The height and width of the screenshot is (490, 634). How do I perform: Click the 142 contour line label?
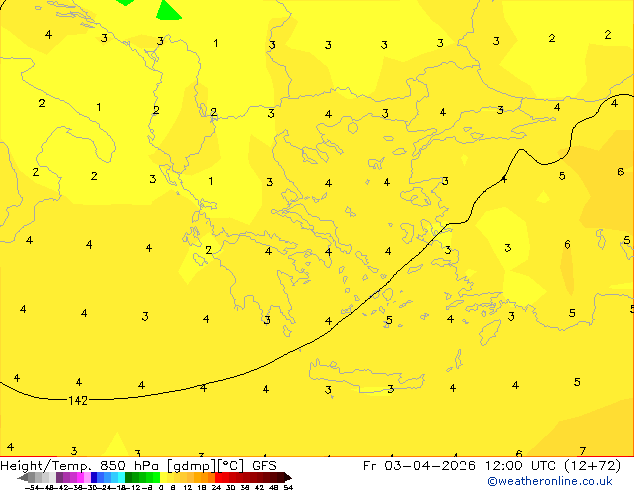(78, 401)
